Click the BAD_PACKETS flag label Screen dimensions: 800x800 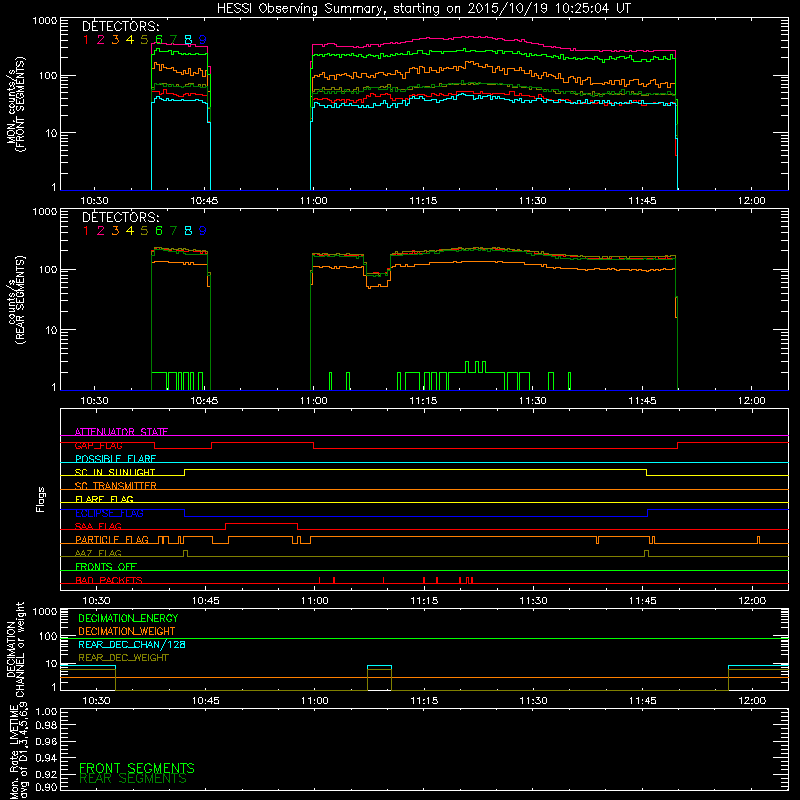[x=109, y=580]
